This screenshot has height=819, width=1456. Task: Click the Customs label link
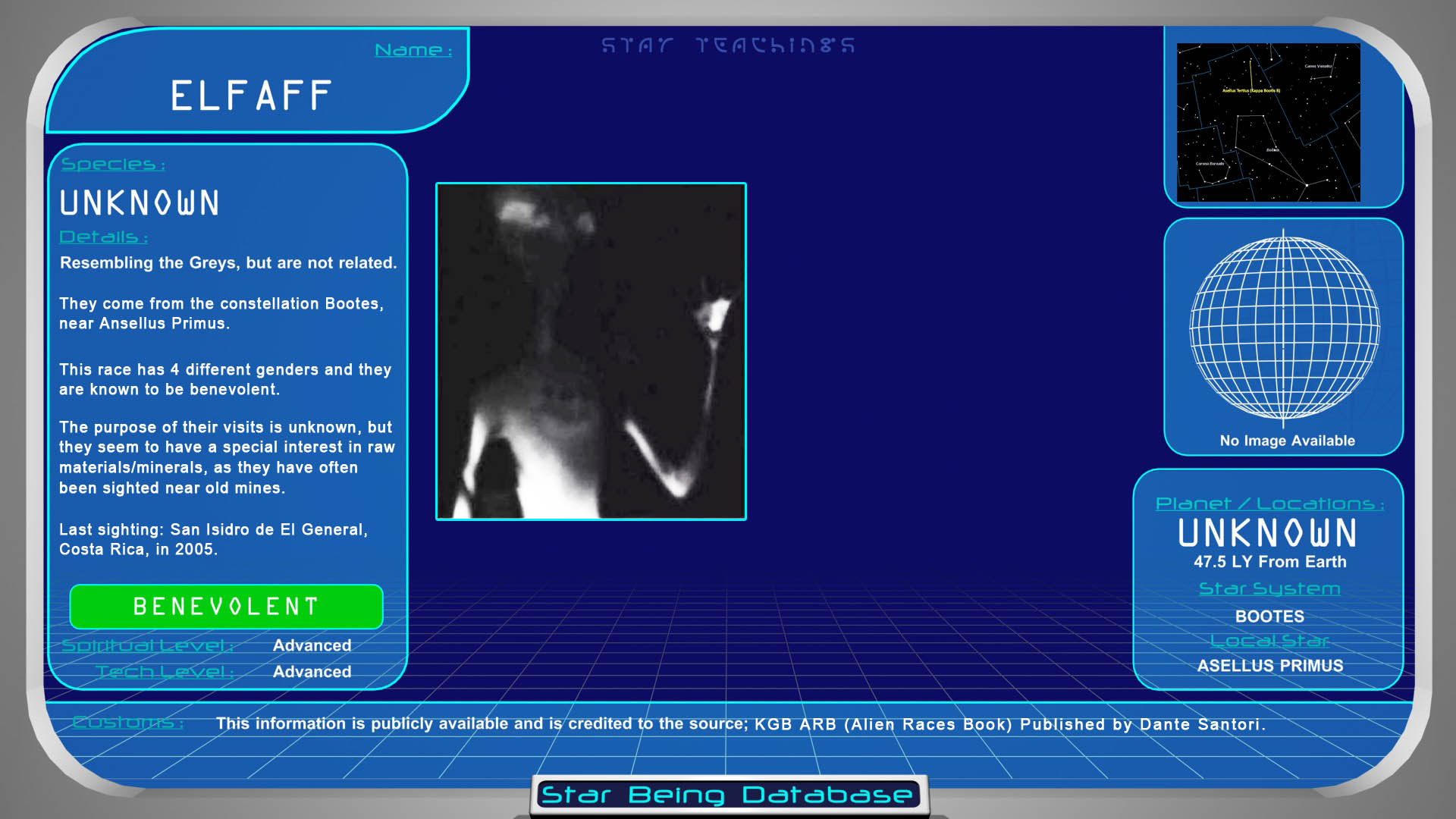[127, 723]
